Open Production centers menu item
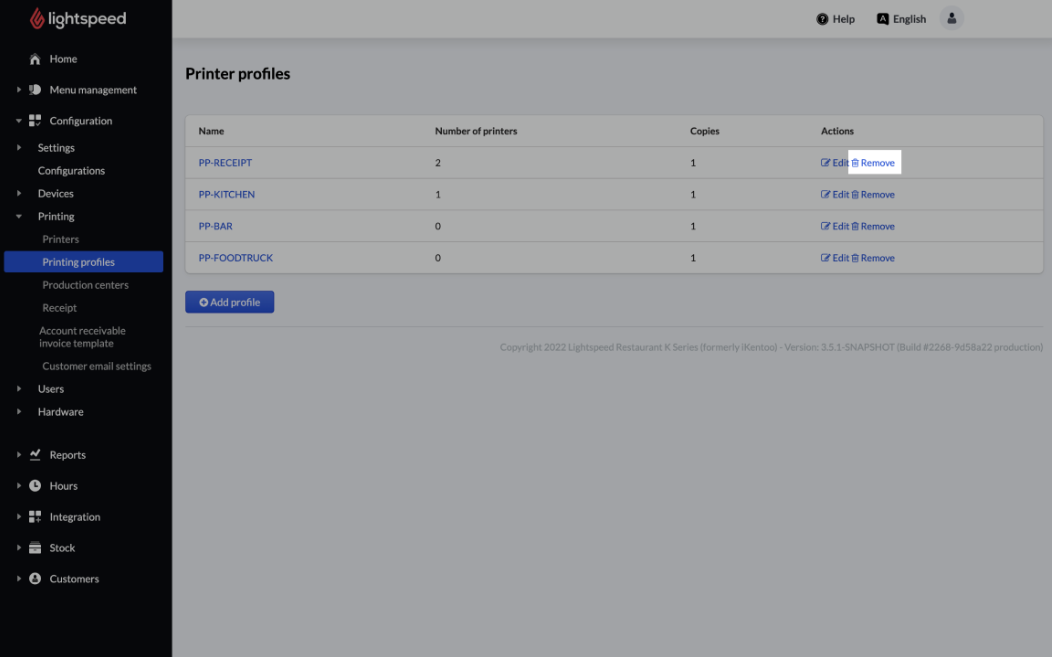The image size is (1052, 657). [x=85, y=285]
